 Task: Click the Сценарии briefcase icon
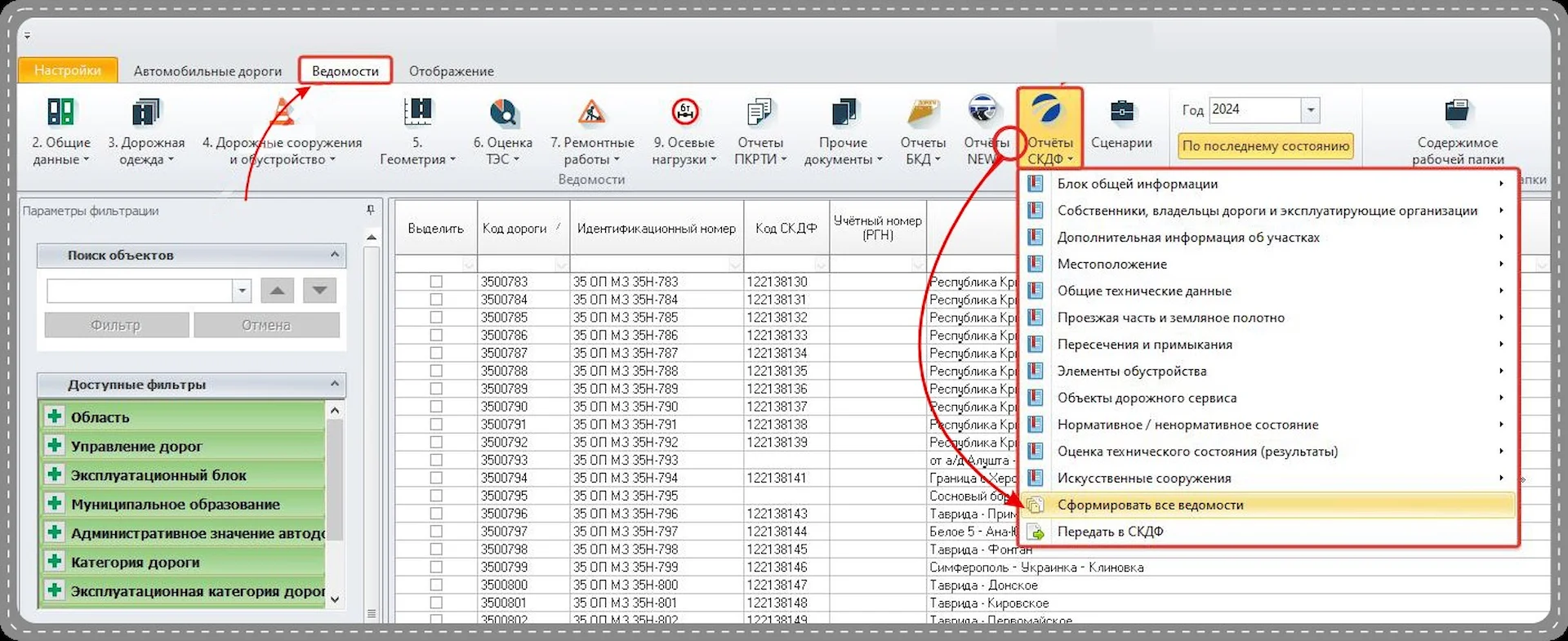click(1121, 113)
